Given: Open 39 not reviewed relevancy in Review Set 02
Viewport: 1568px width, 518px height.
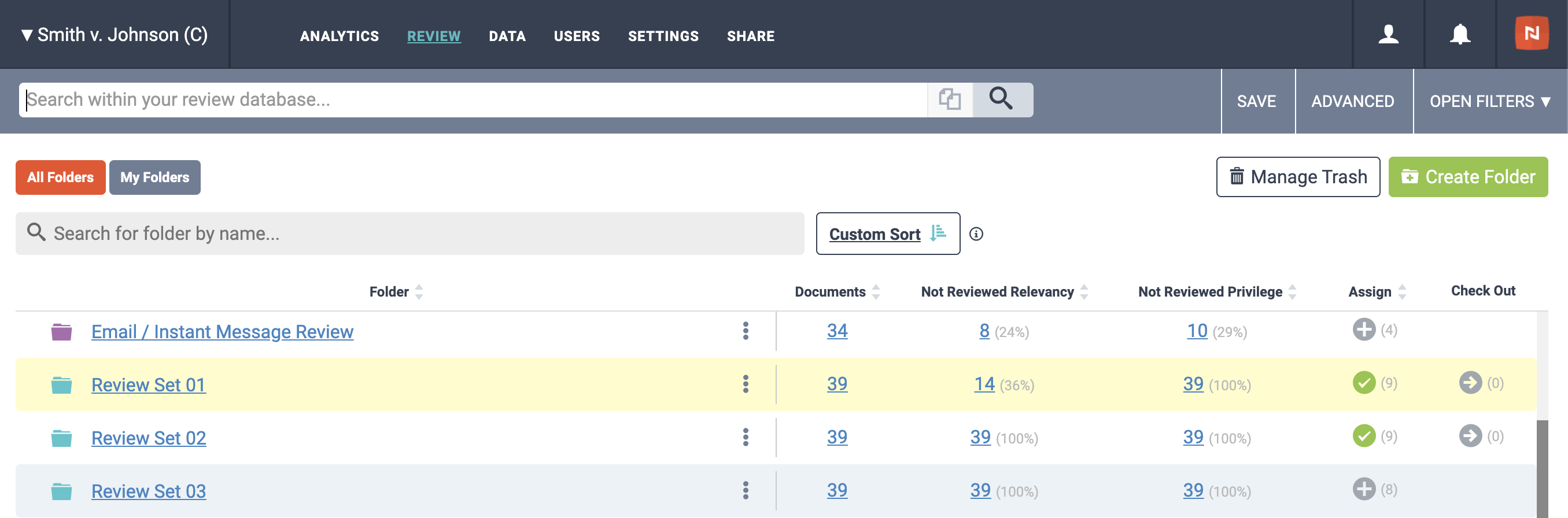Looking at the screenshot, I should 980,436.
